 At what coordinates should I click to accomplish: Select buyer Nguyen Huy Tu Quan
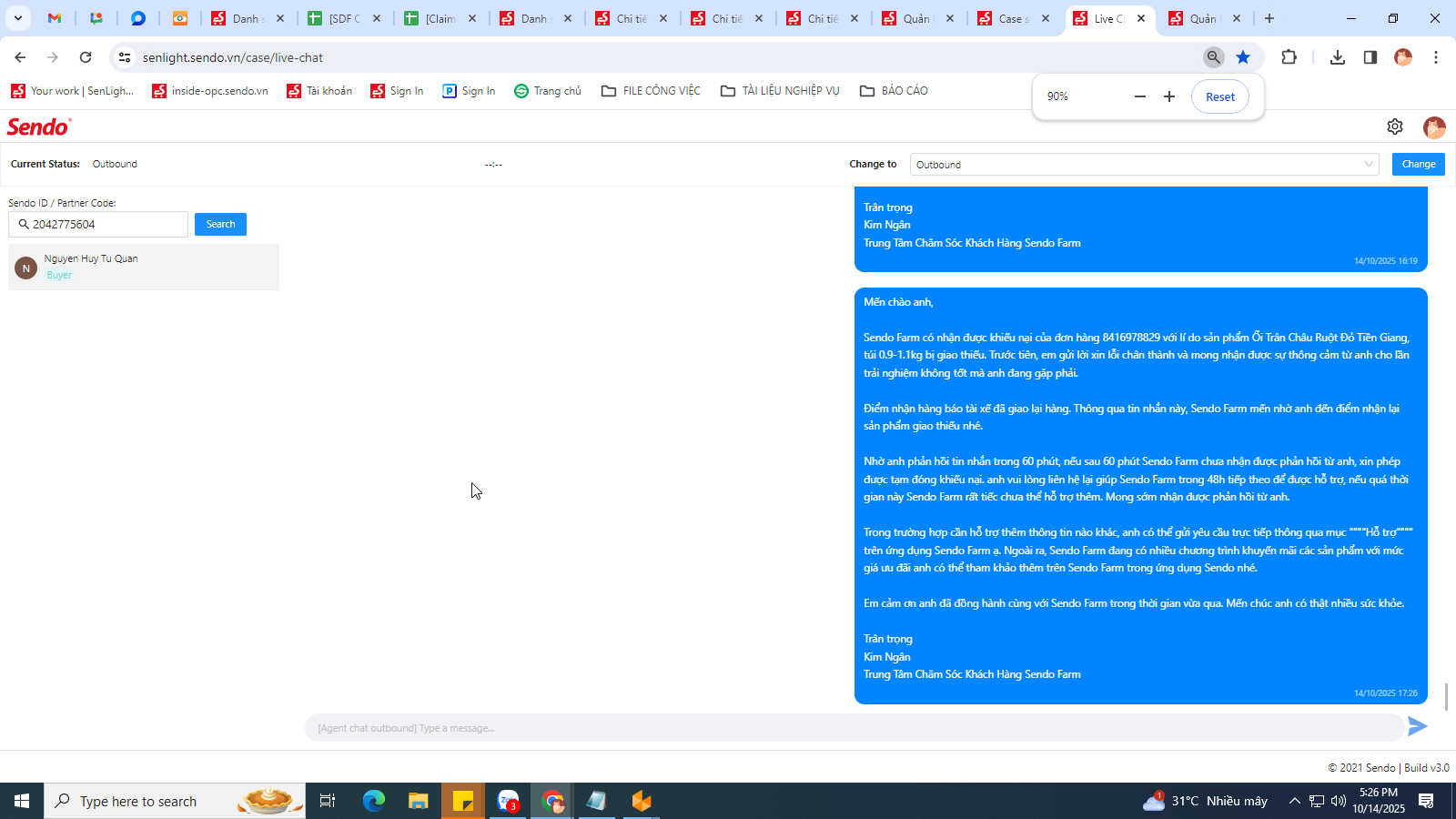pyautogui.click(x=144, y=267)
